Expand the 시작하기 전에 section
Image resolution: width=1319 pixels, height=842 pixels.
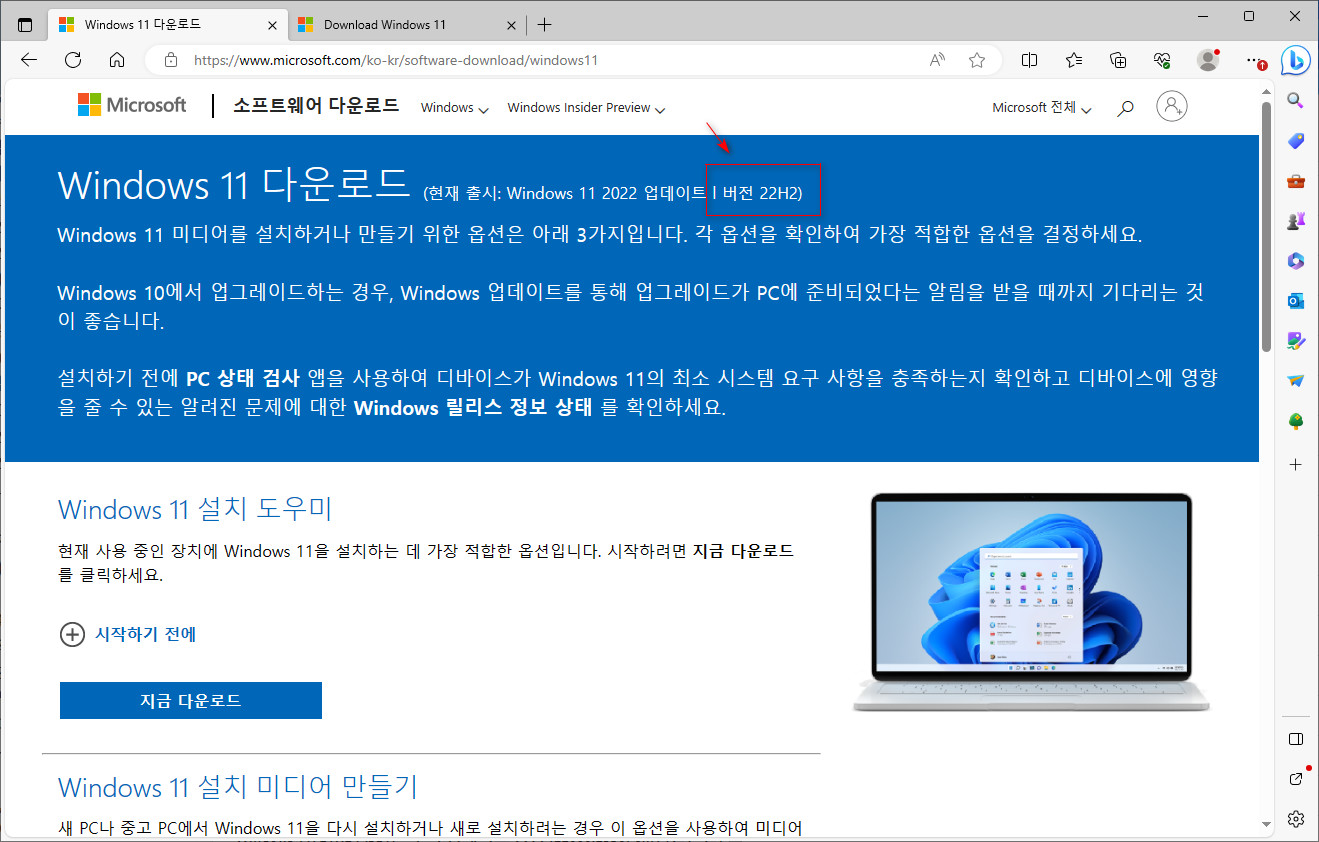tap(128, 634)
